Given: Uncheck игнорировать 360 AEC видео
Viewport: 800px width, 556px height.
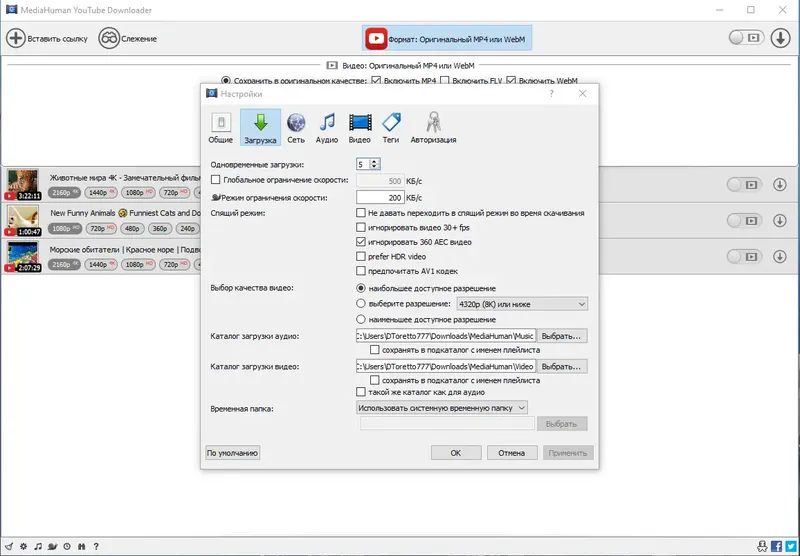Looking at the screenshot, I should tap(361, 241).
